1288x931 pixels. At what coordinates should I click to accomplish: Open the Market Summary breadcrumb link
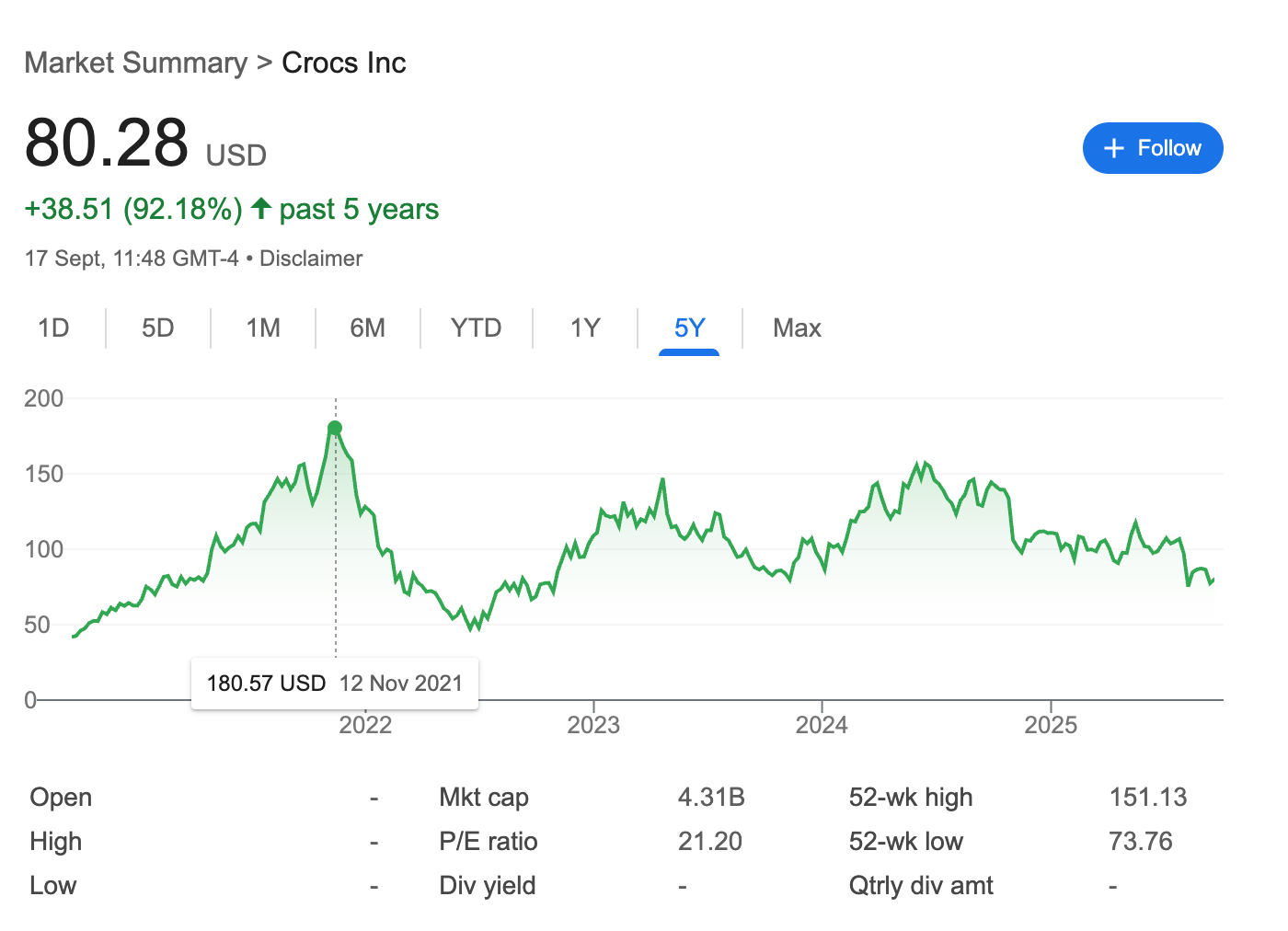point(136,63)
